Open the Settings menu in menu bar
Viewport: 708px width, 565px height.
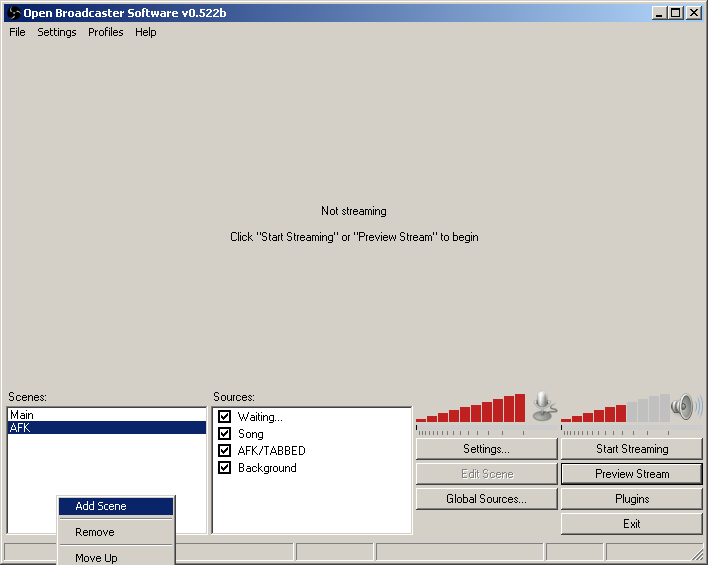click(x=57, y=32)
